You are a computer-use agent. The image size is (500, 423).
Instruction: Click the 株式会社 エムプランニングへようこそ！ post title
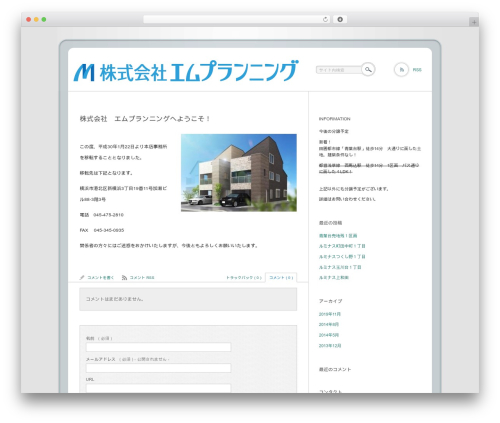tap(145, 119)
